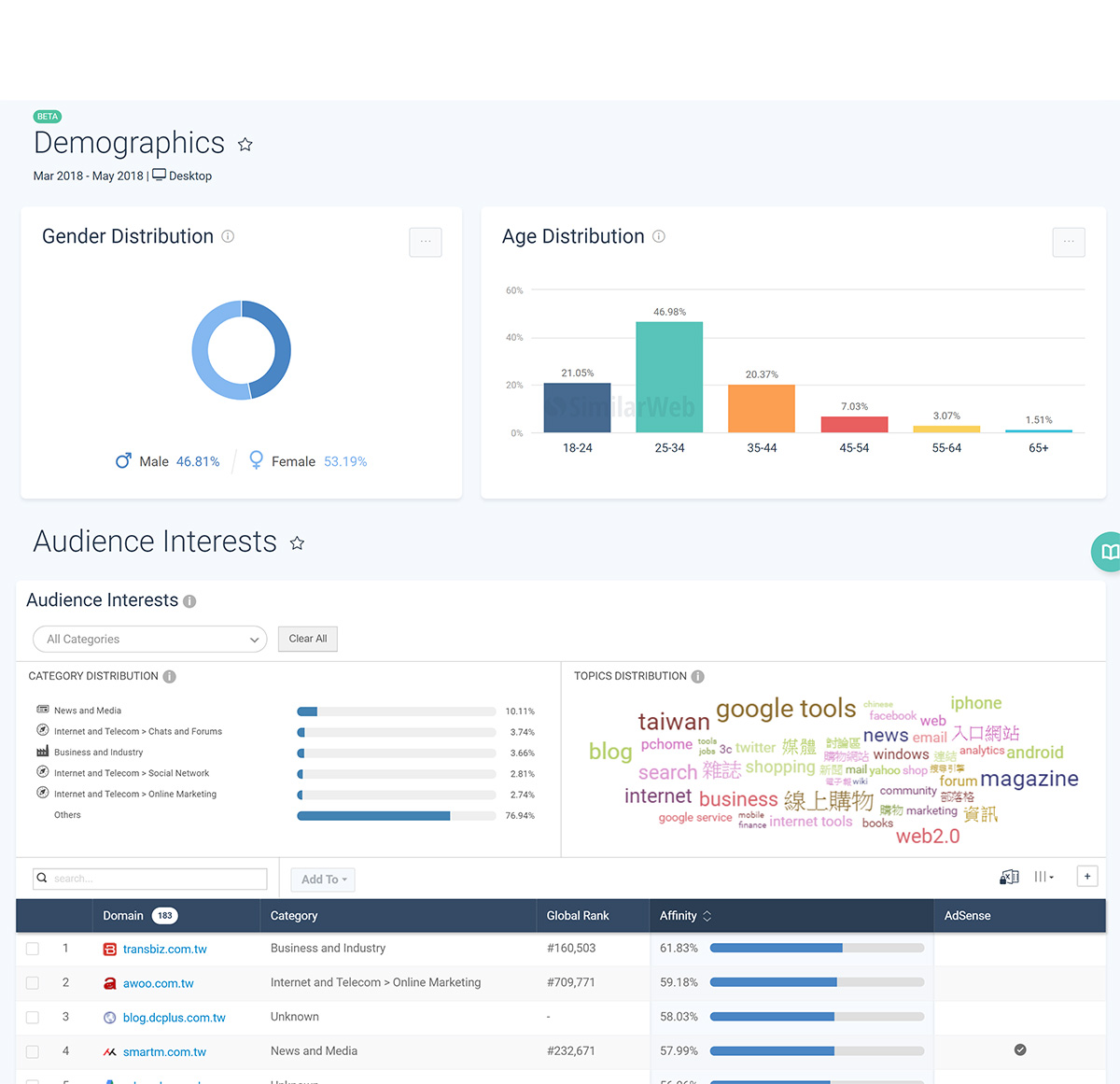Open the All Categories dropdown
The width and height of the screenshot is (1120, 1084).
pyautogui.click(x=150, y=639)
